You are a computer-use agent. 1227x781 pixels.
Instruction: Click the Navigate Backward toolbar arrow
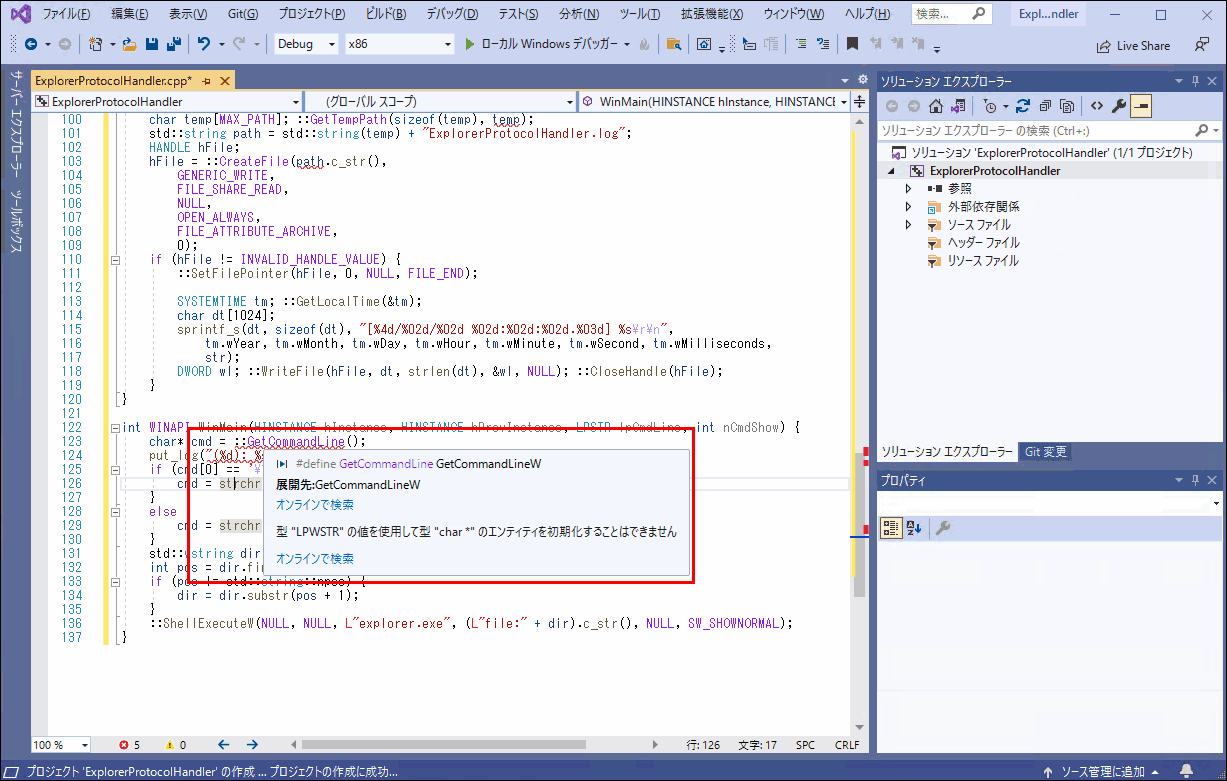pyautogui.click(x=30, y=44)
